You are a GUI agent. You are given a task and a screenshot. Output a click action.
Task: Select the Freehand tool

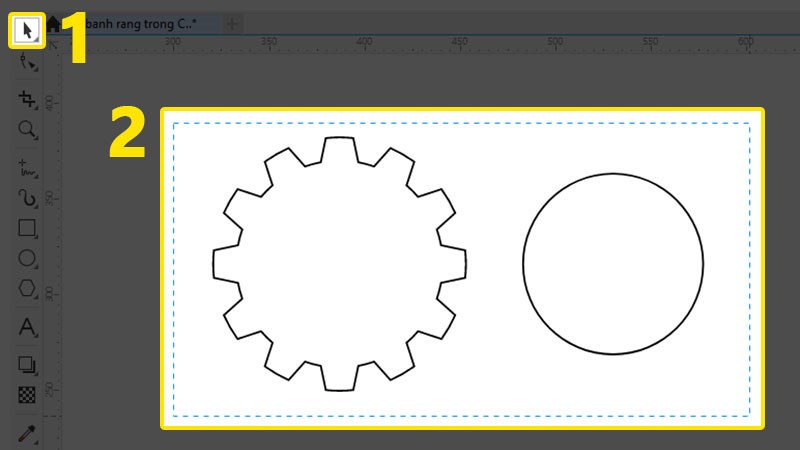(x=27, y=168)
